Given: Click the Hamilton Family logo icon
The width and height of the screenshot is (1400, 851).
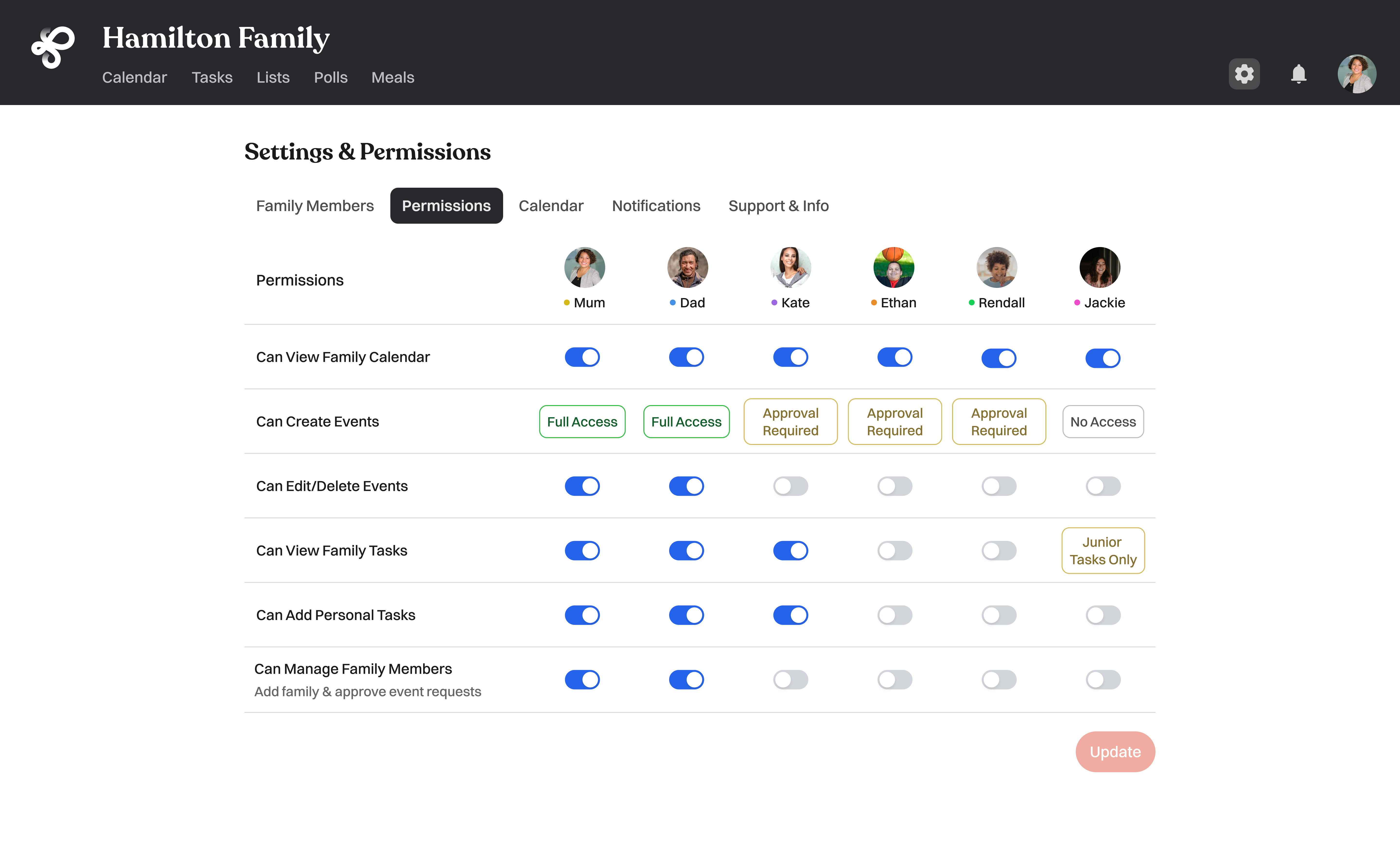Looking at the screenshot, I should pyautogui.click(x=53, y=48).
